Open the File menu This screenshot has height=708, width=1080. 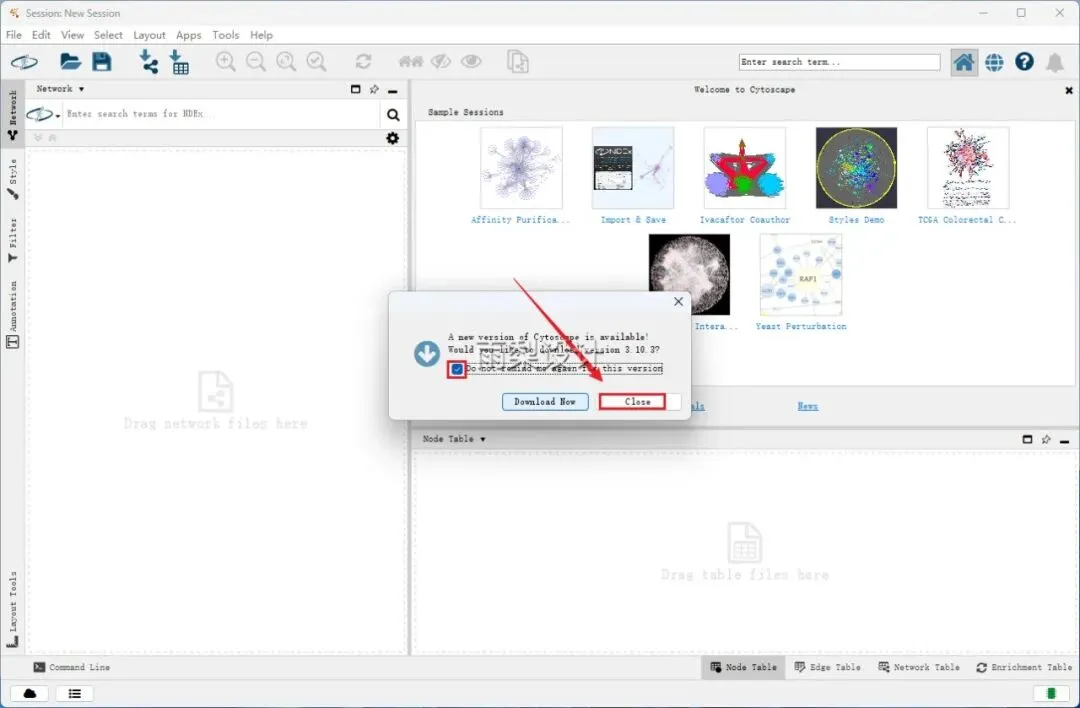point(14,34)
